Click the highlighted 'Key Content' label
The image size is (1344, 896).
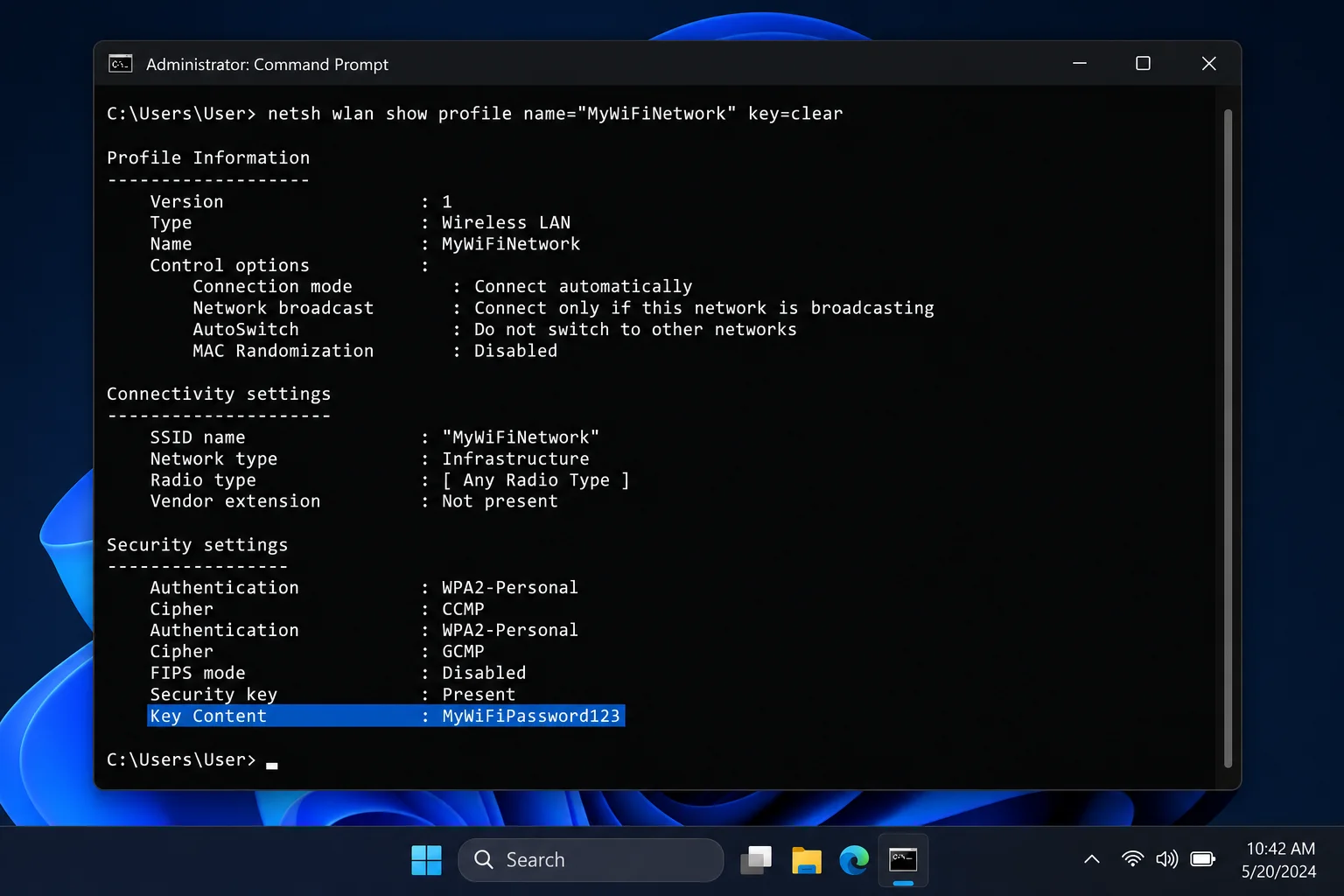tap(208, 716)
